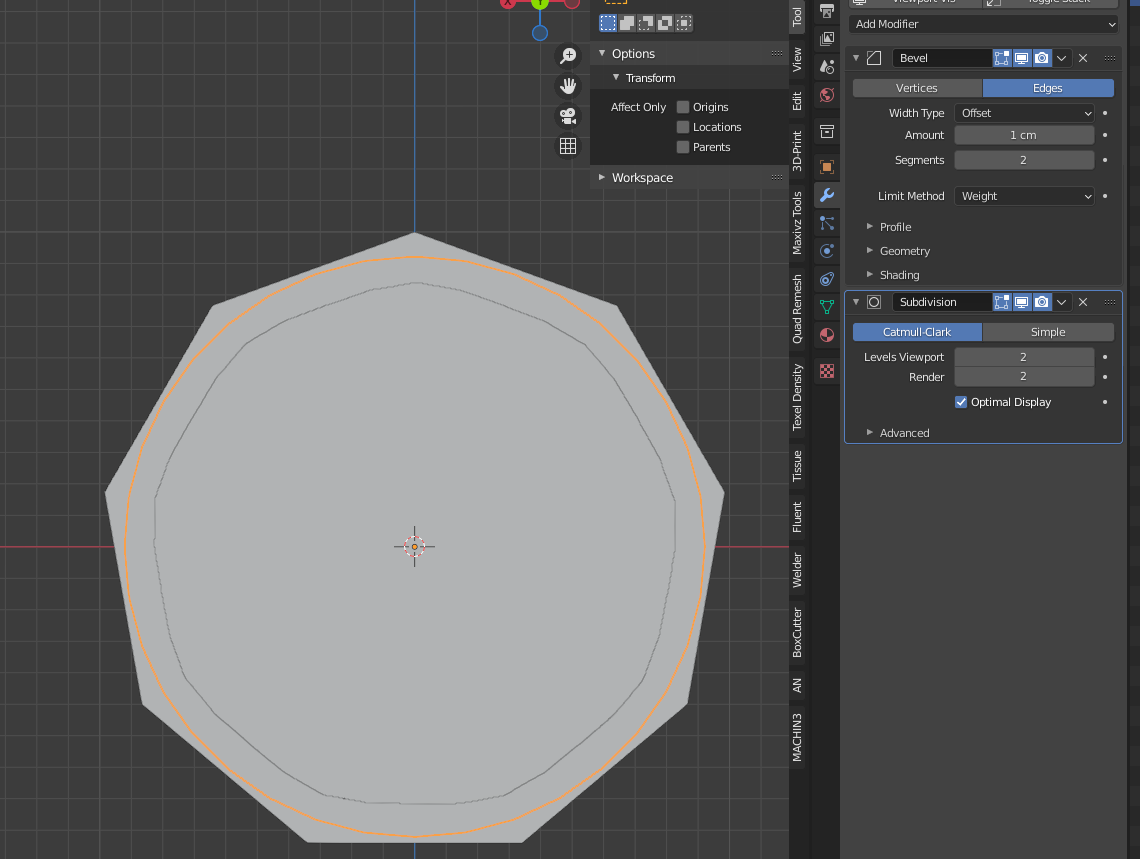This screenshot has width=1140, height=859.
Task: Open the Physics properties tab icon
Action: click(x=827, y=251)
